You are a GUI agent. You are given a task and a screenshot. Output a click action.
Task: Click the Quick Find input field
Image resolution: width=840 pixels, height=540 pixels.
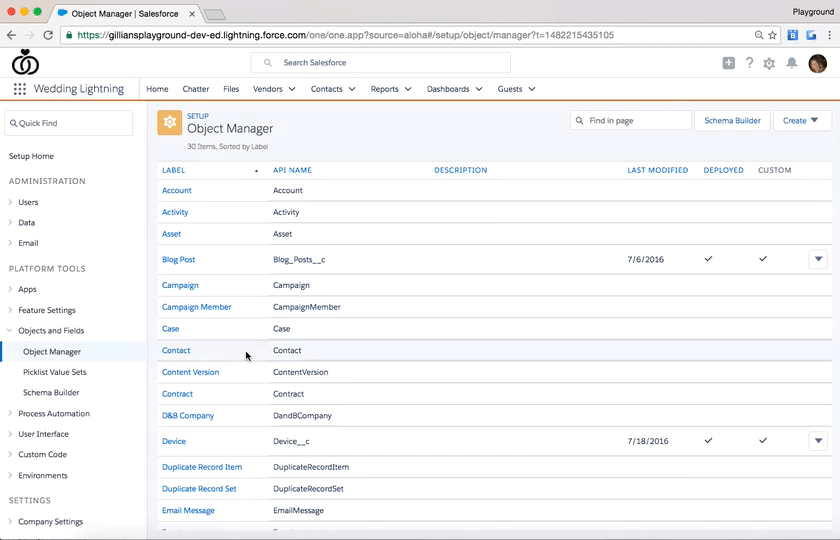click(69, 123)
